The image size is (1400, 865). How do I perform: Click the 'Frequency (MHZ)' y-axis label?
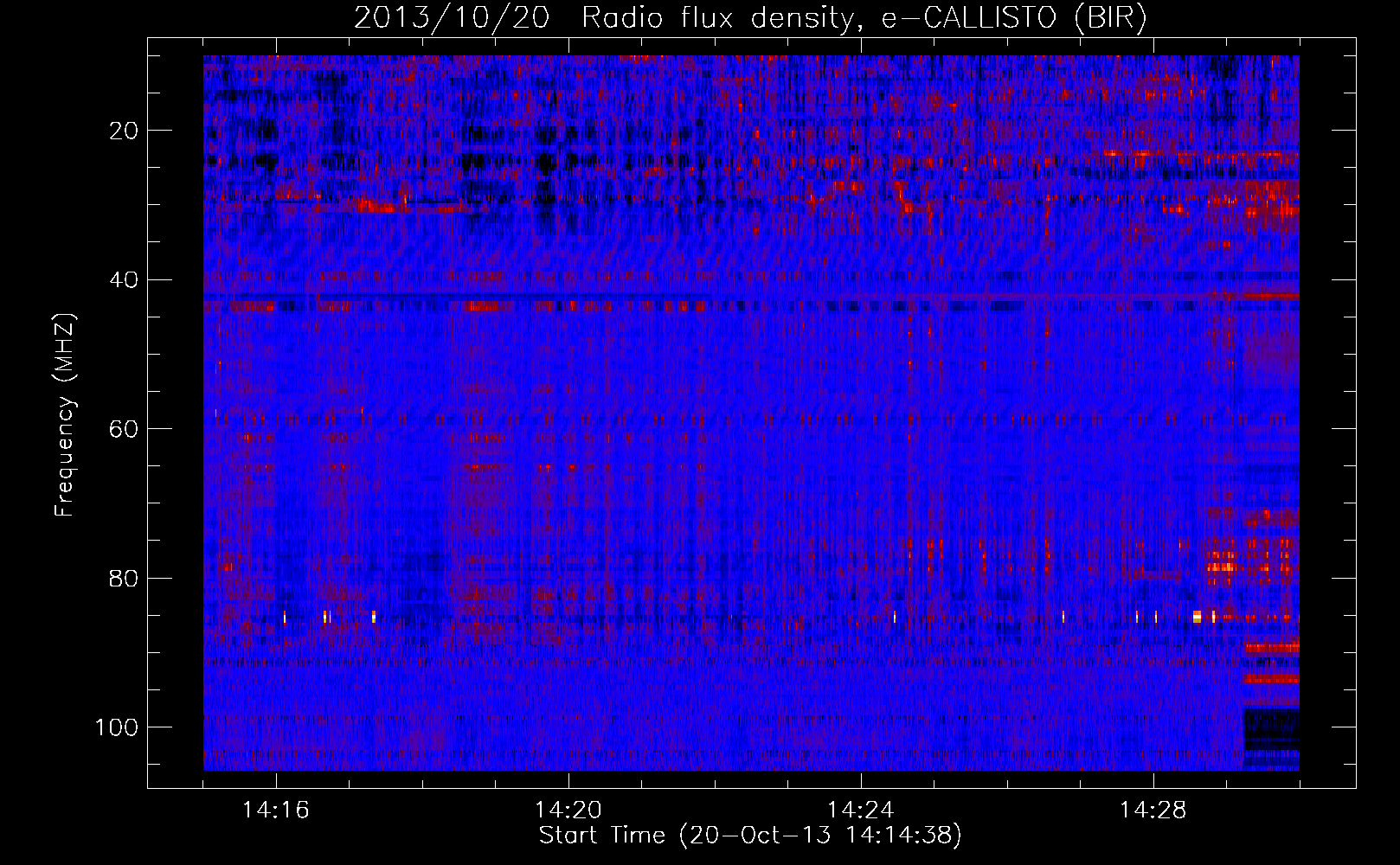(x=66, y=415)
